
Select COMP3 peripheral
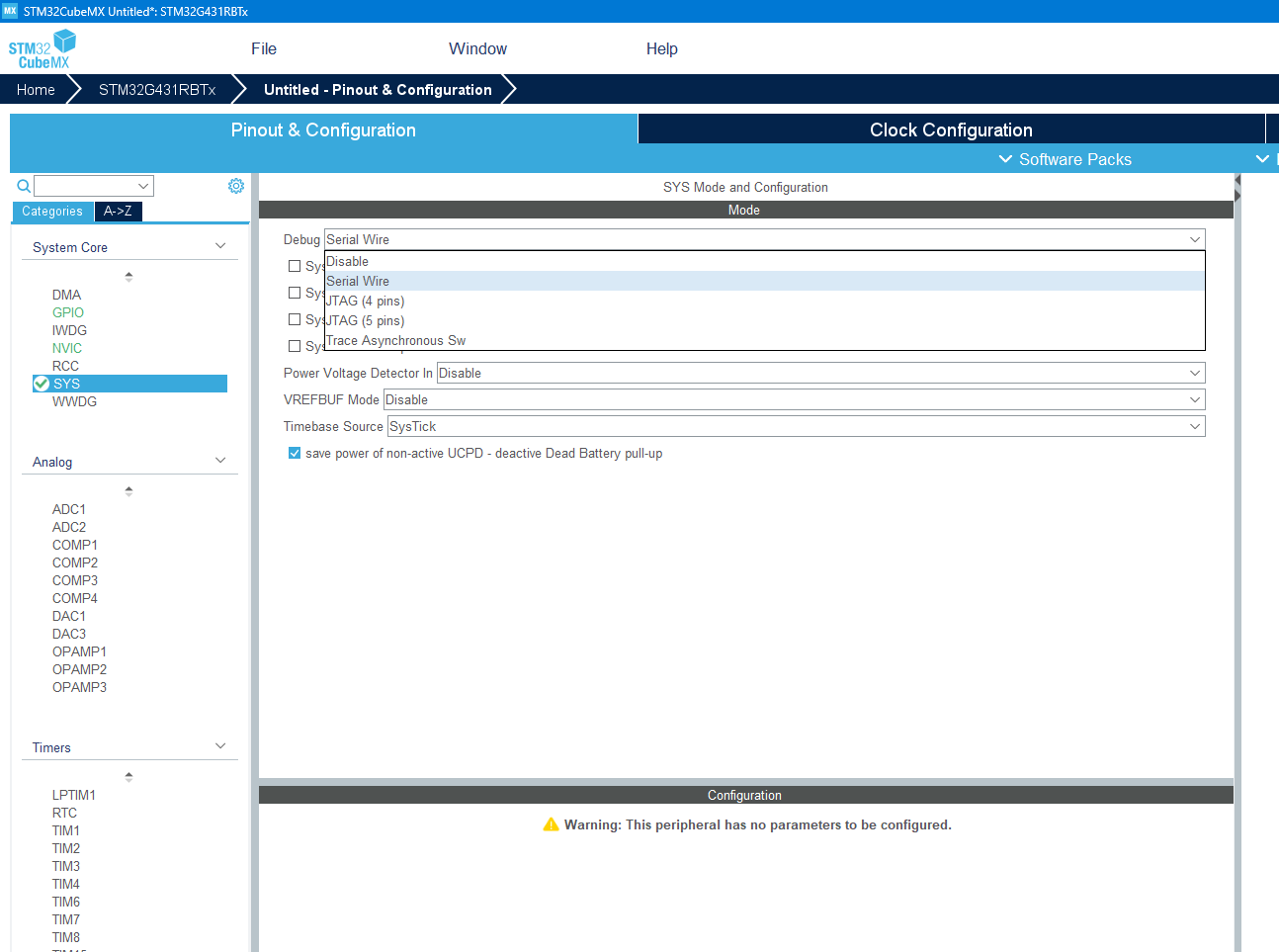click(x=75, y=580)
